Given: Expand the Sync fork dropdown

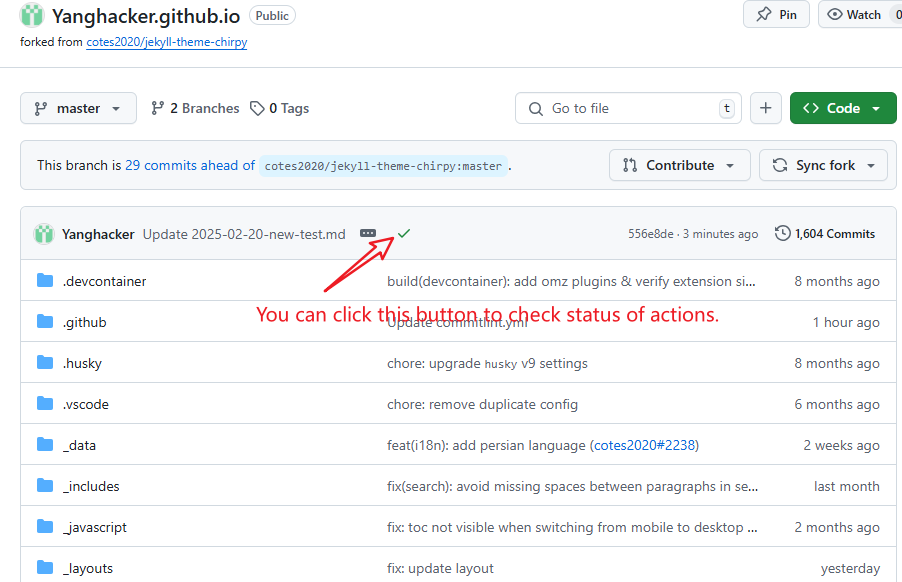Looking at the screenshot, I should tap(823, 166).
